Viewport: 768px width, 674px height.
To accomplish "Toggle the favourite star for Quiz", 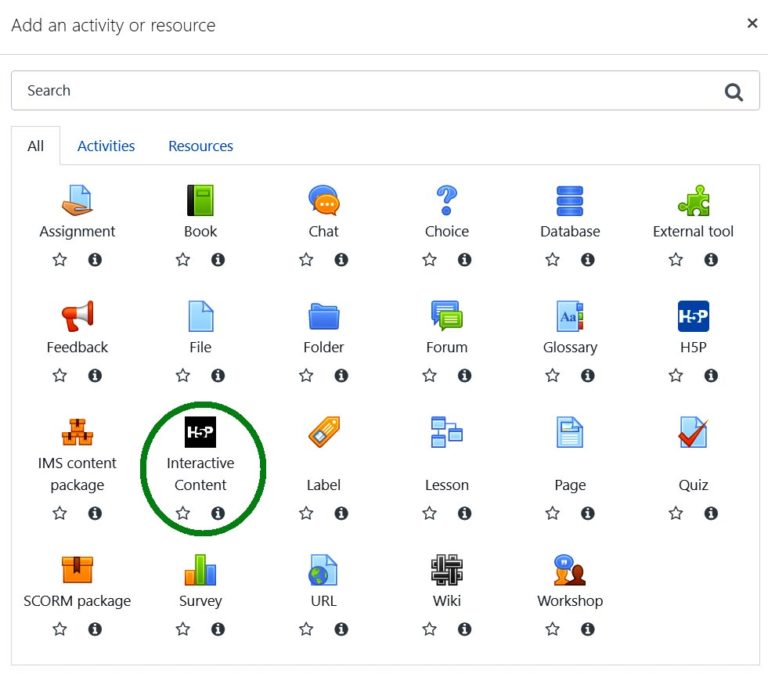I will [676, 513].
